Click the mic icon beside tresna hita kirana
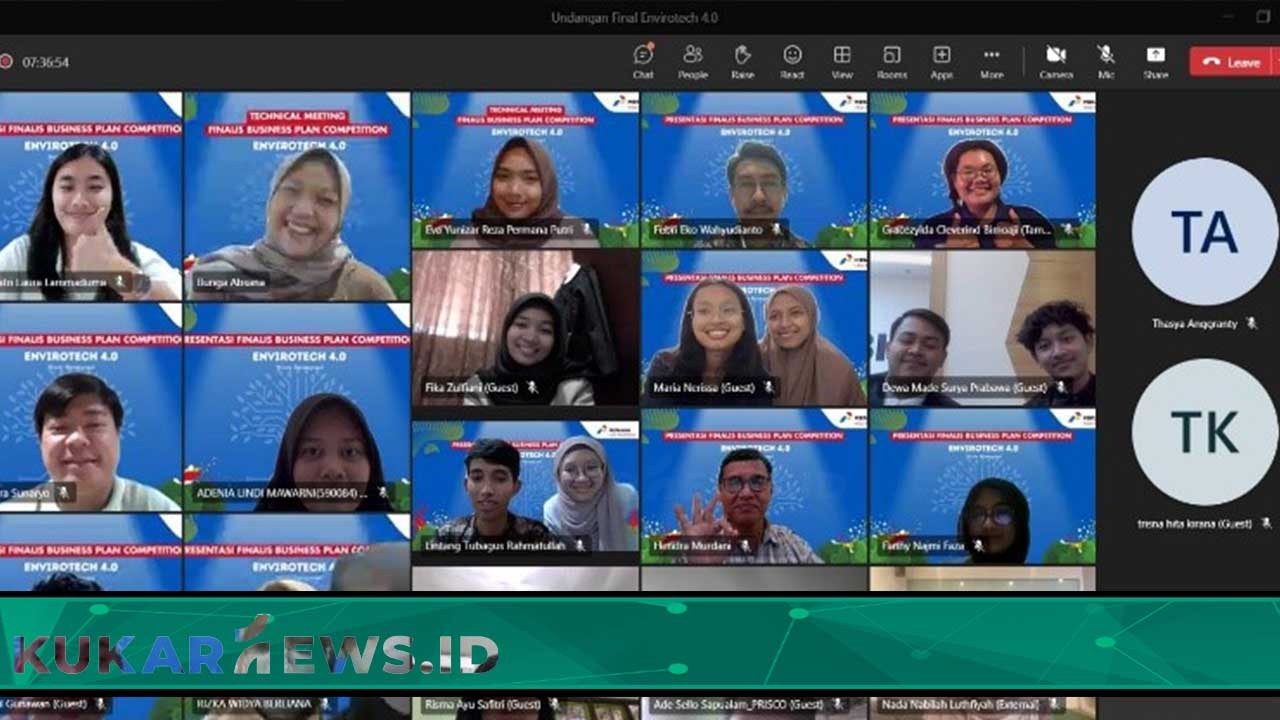This screenshot has height=720, width=1280. coord(1268,524)
